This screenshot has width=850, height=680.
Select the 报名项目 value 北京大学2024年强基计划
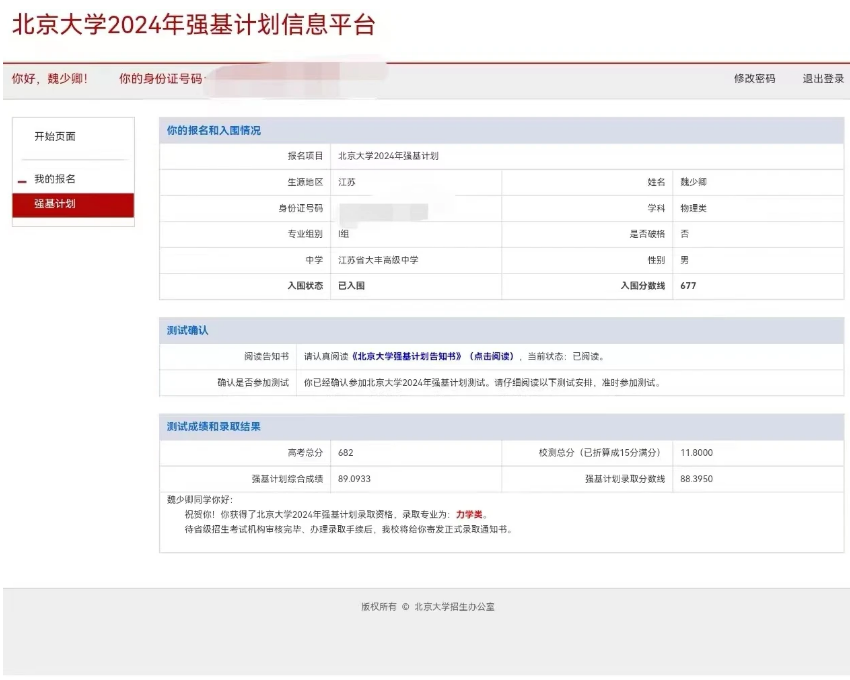[x=388, y=156]
